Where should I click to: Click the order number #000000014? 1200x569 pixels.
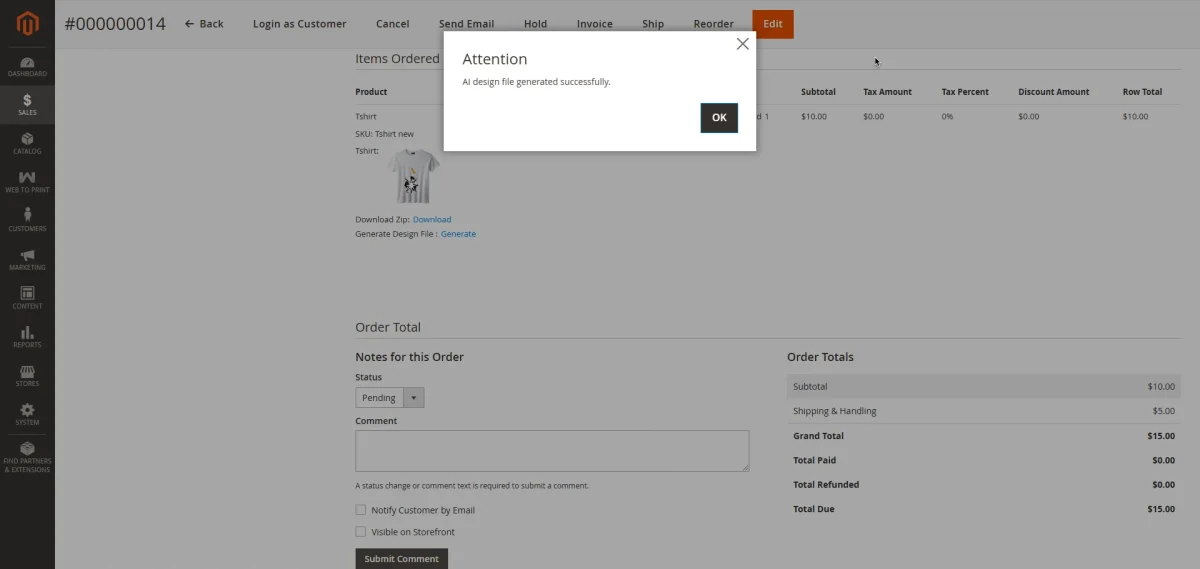coord(115,24)
